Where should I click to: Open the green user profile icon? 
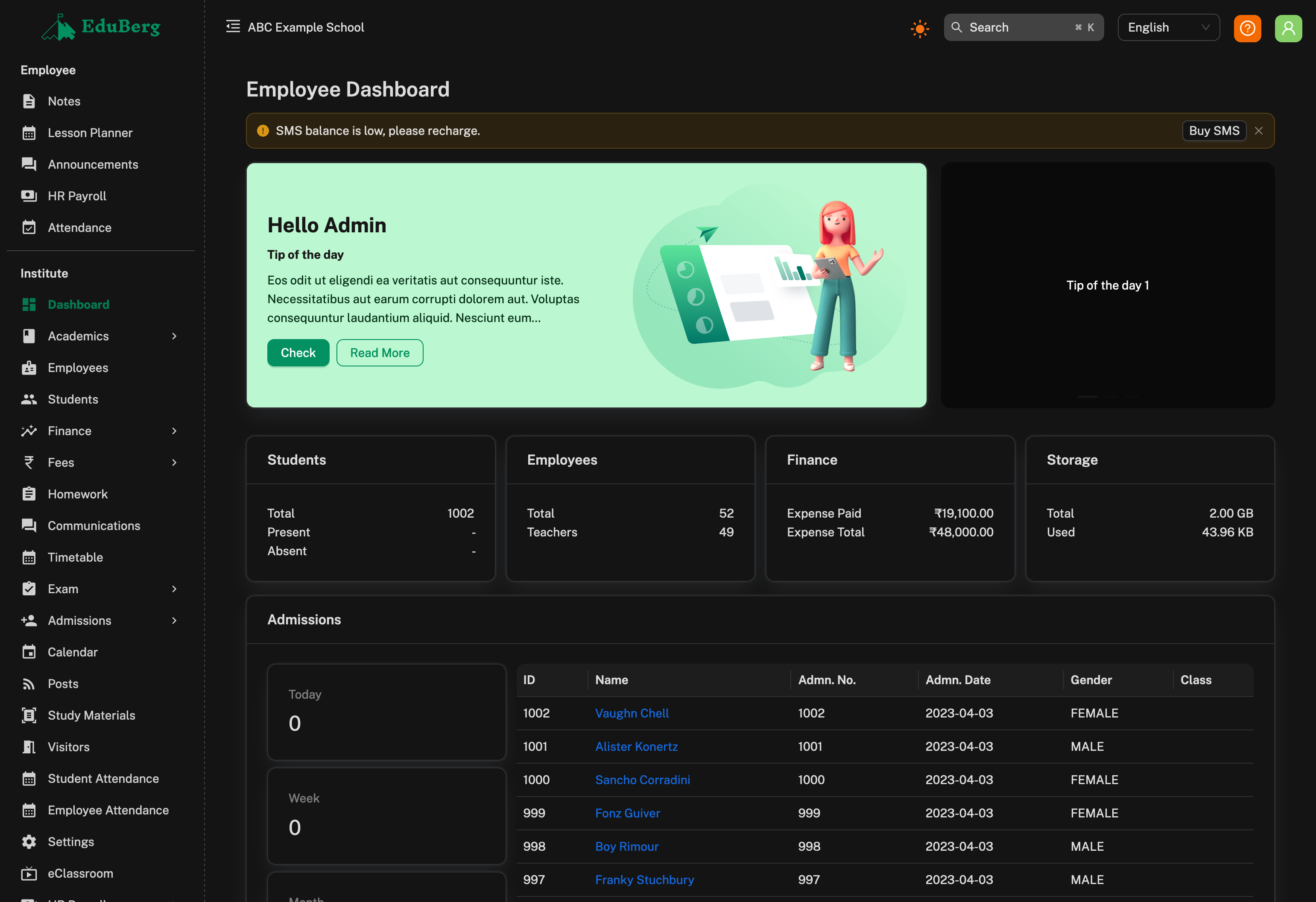(1288, 28)
